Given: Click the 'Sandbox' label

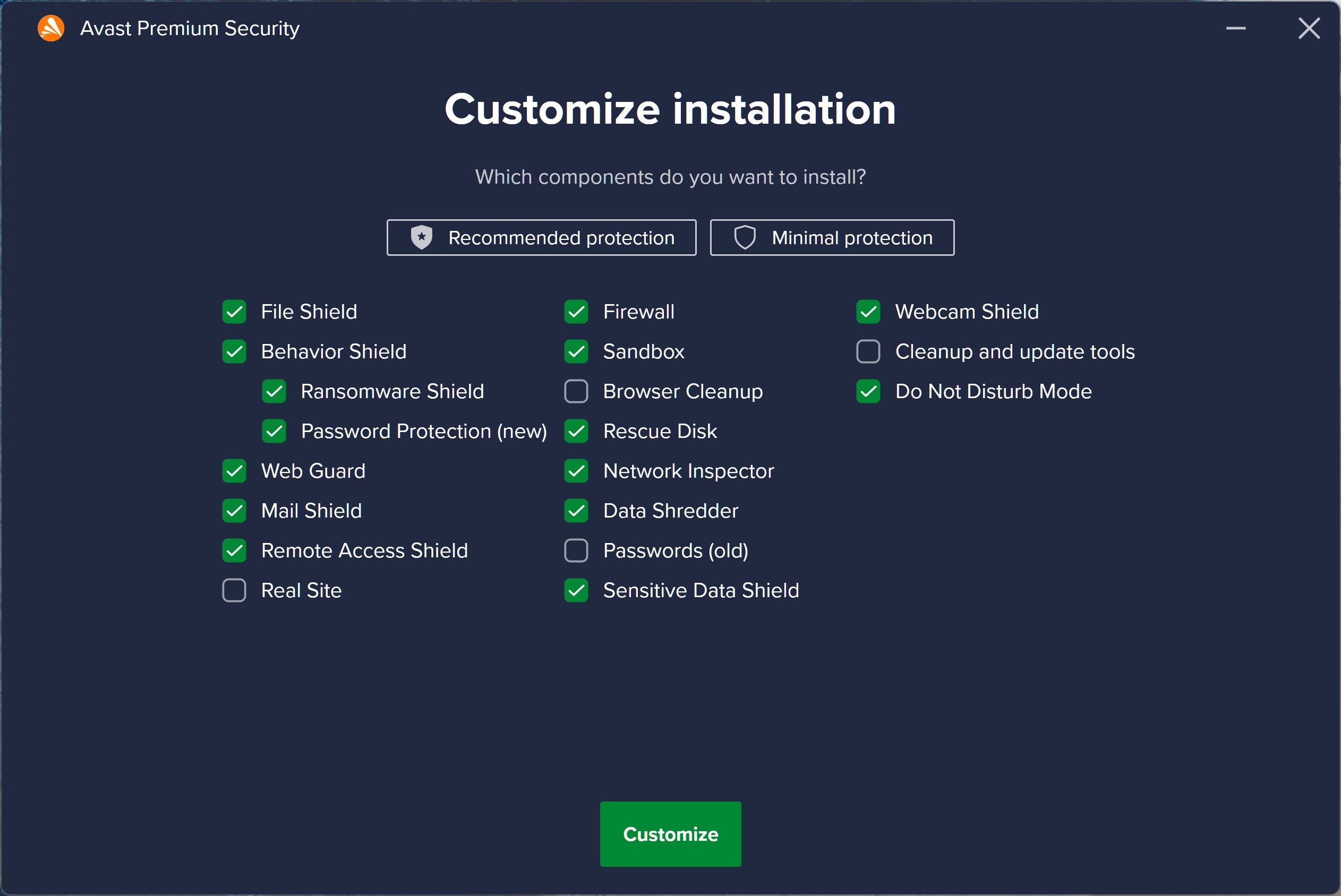Looking at the screenshot, I should [x=644, y=351].
